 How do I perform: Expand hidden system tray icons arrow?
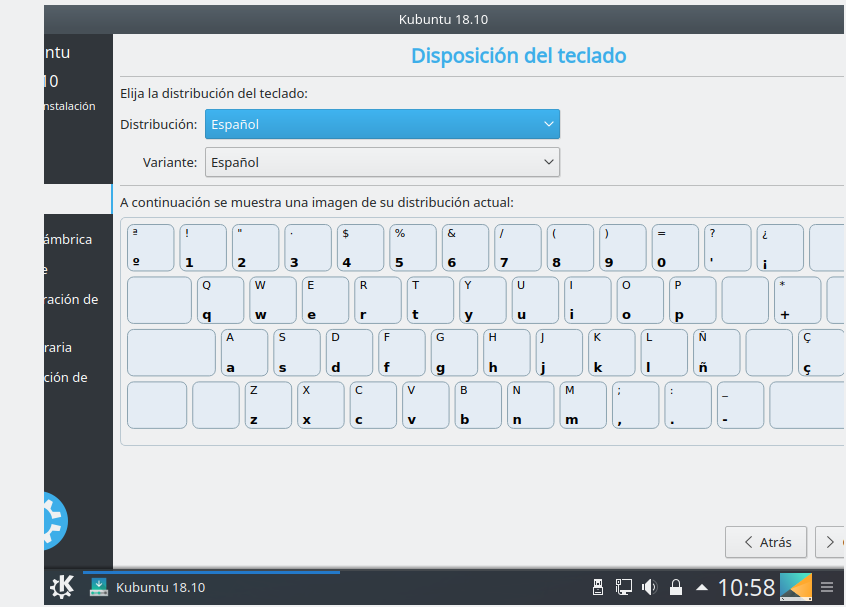[701, 587]
